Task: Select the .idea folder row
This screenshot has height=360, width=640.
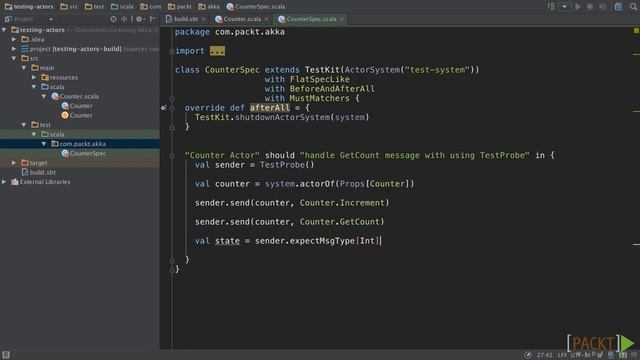Action: pyautogui.click(x=80, y=39)
